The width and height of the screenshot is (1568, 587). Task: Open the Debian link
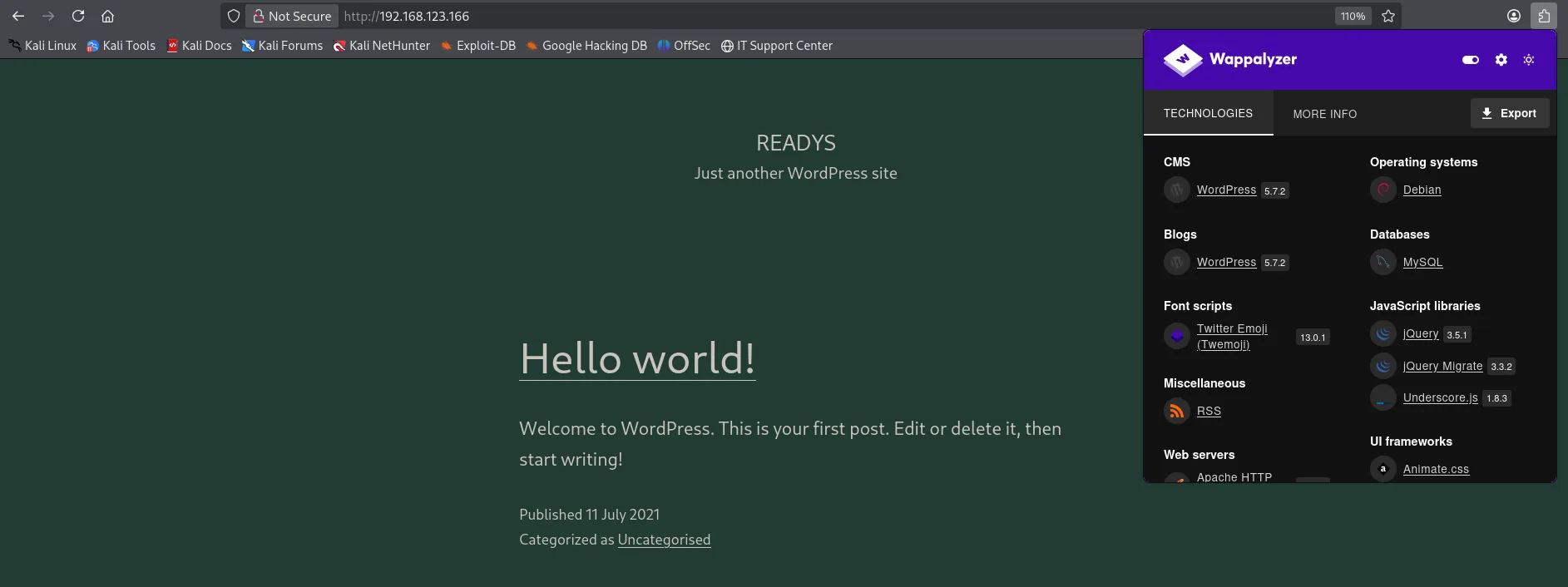(x=1422, y=190)
